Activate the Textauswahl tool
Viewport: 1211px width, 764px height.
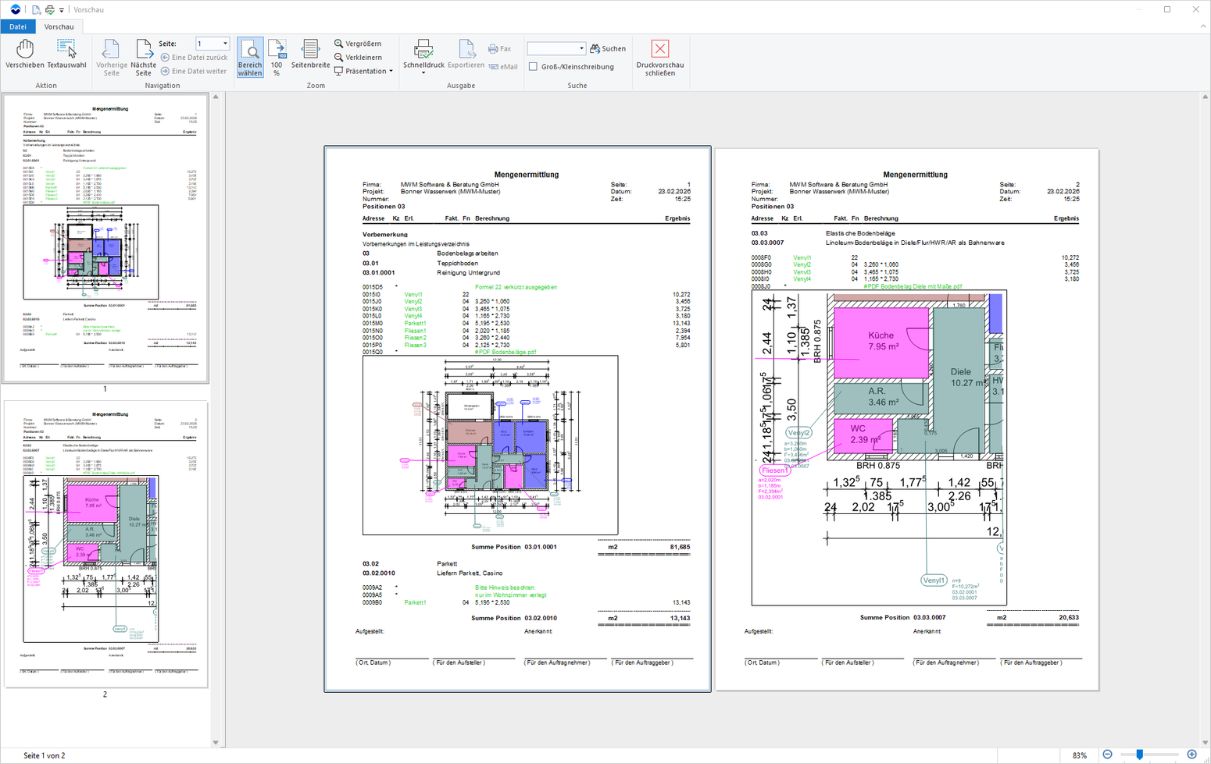[x=66, y=54]
